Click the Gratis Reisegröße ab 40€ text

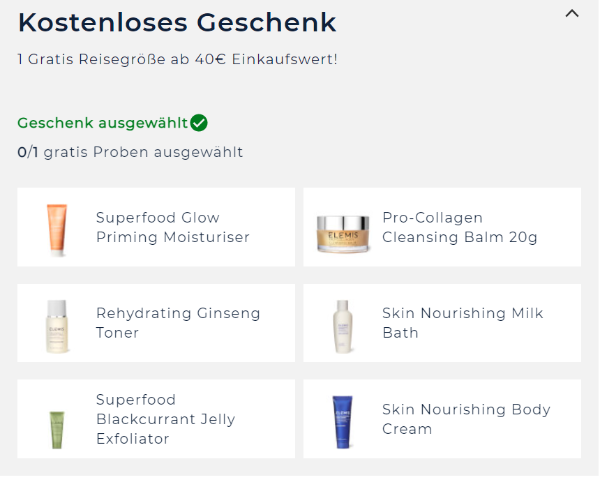click(x=178, y=59)
